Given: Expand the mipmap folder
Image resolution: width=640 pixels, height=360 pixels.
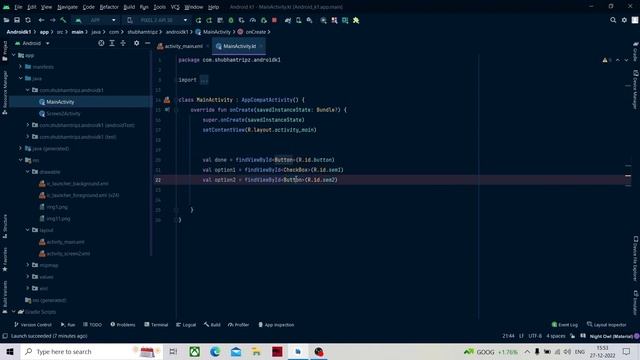Looking at the screenshot, I should point(28,265).
